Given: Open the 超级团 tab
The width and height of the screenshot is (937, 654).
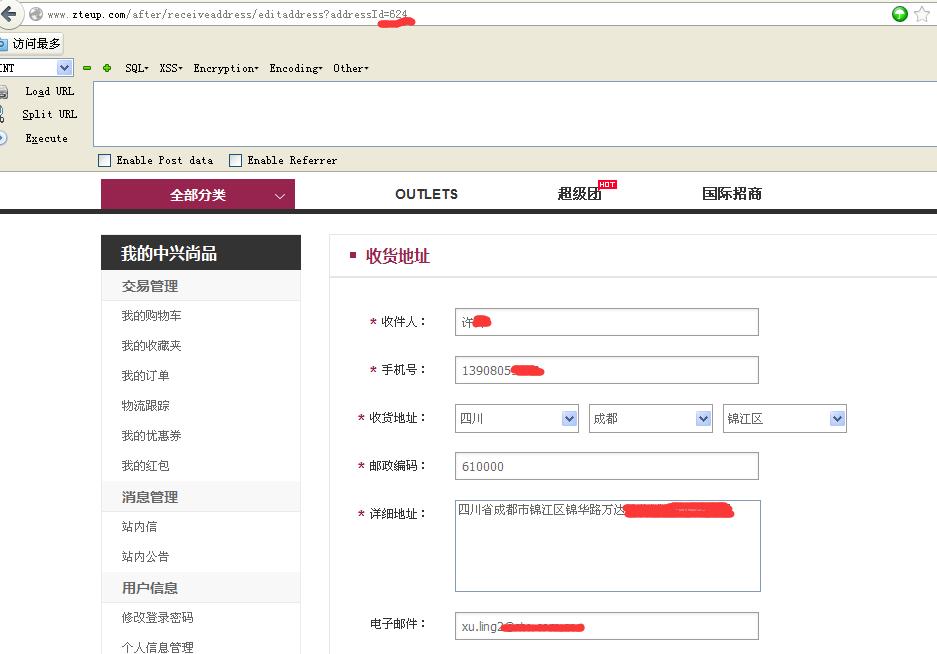Looking at the screenshot, I should click(x=580, y=194).
